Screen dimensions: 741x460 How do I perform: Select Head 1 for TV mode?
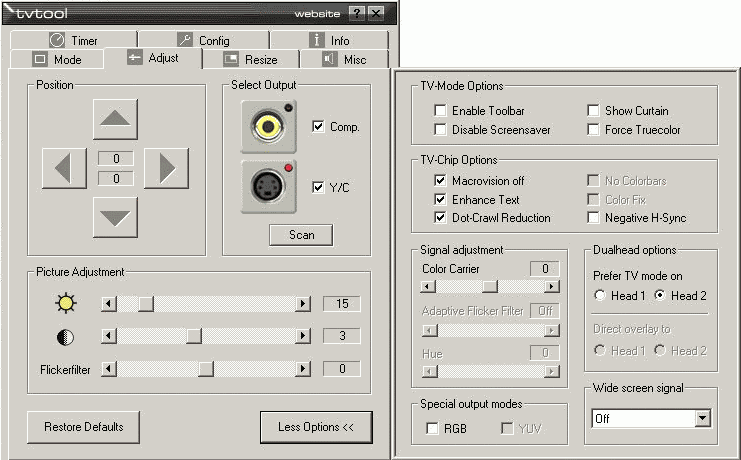click(x=600, y=295)
